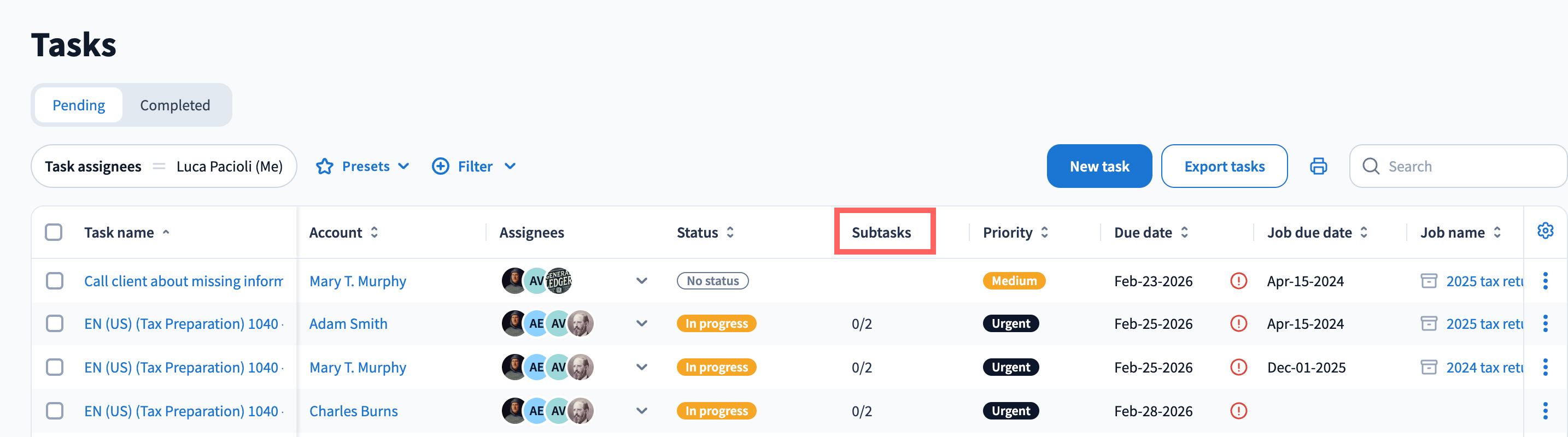The width and height of the screenshot is (1568, 437).
Task: Click the Medium priority badge
Action: 1014,281
